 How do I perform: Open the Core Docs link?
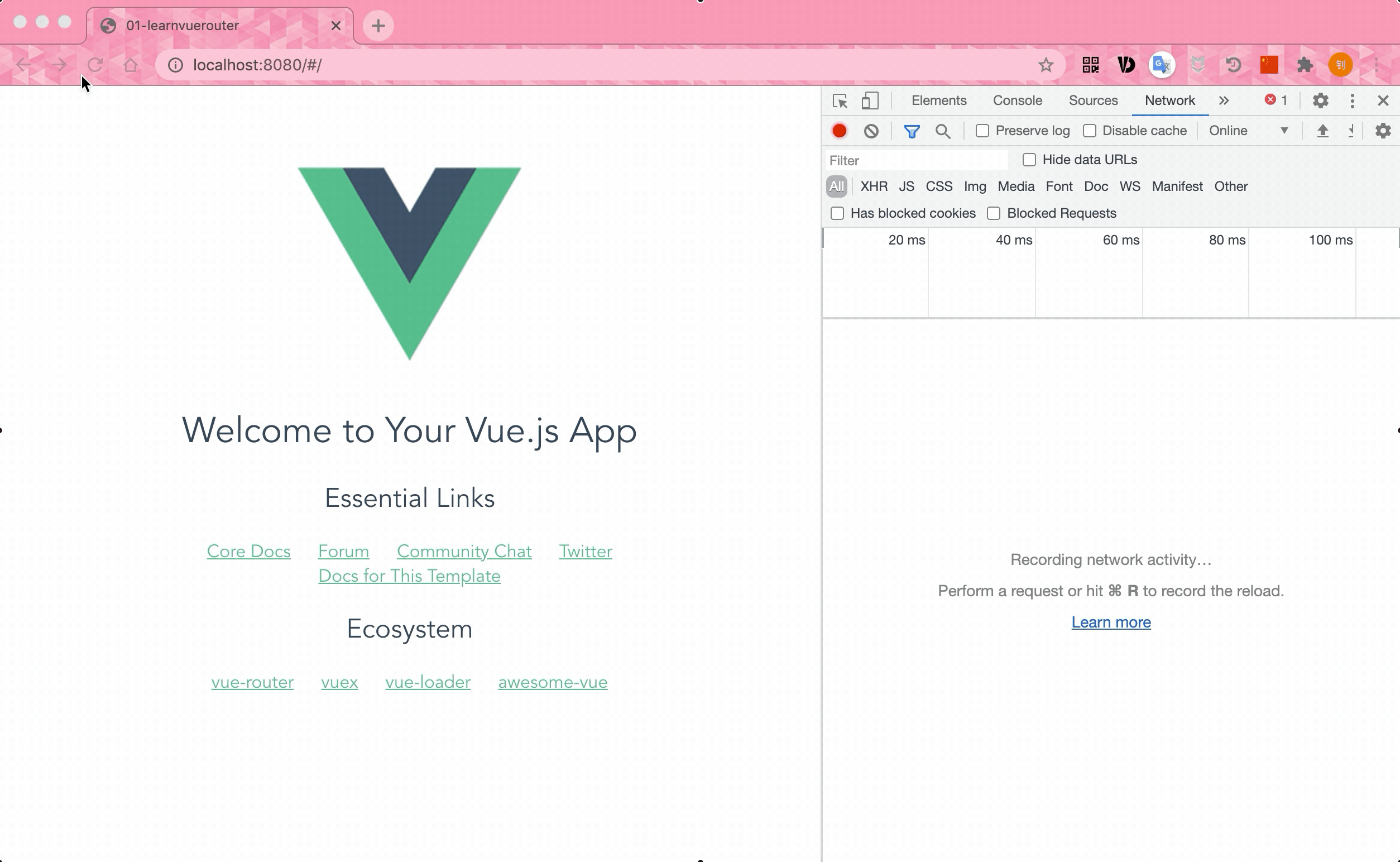point(248,551)
